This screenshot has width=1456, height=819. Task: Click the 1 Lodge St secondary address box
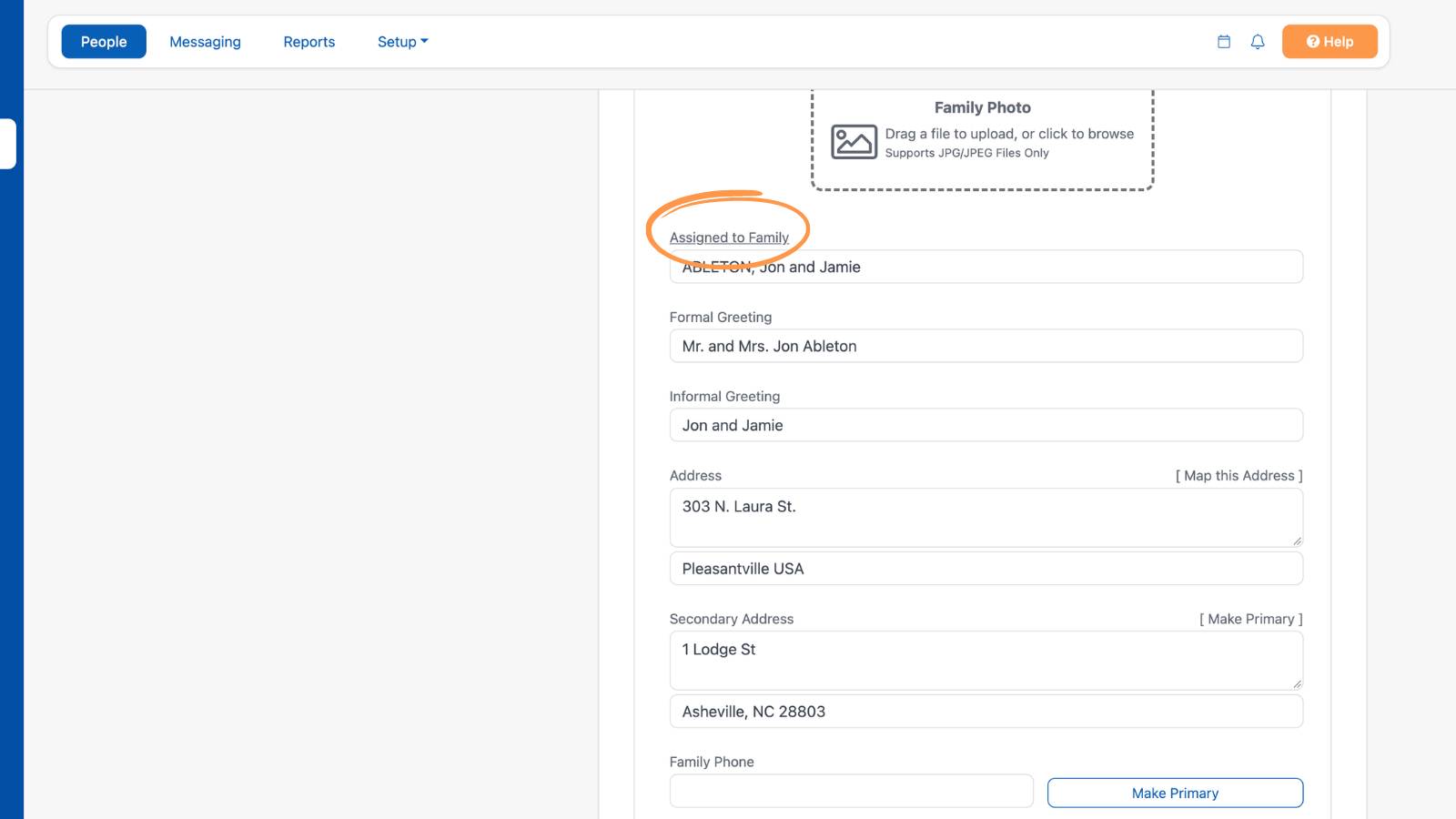pos(986,661)
